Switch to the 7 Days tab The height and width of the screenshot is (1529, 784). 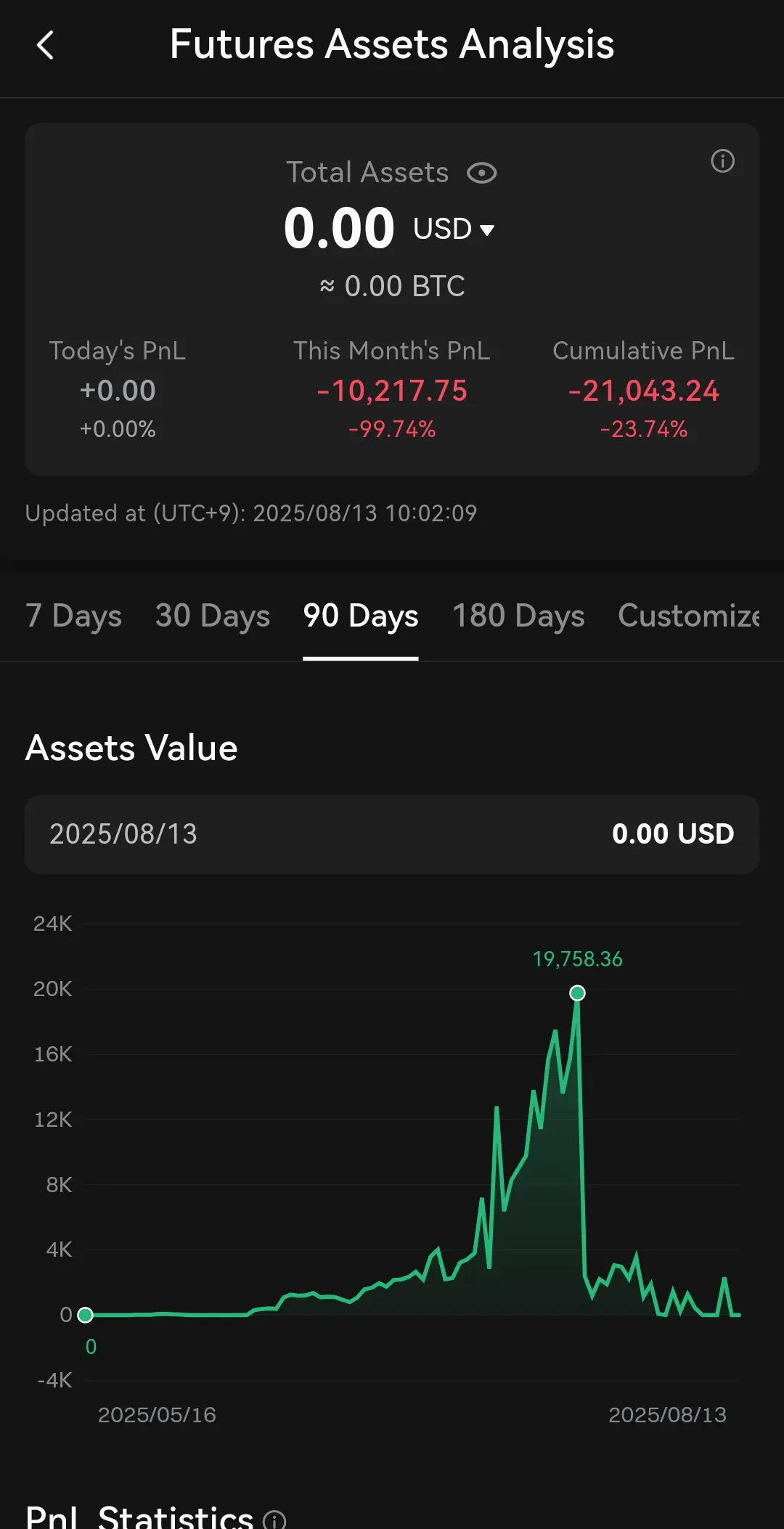pos(73,616)
